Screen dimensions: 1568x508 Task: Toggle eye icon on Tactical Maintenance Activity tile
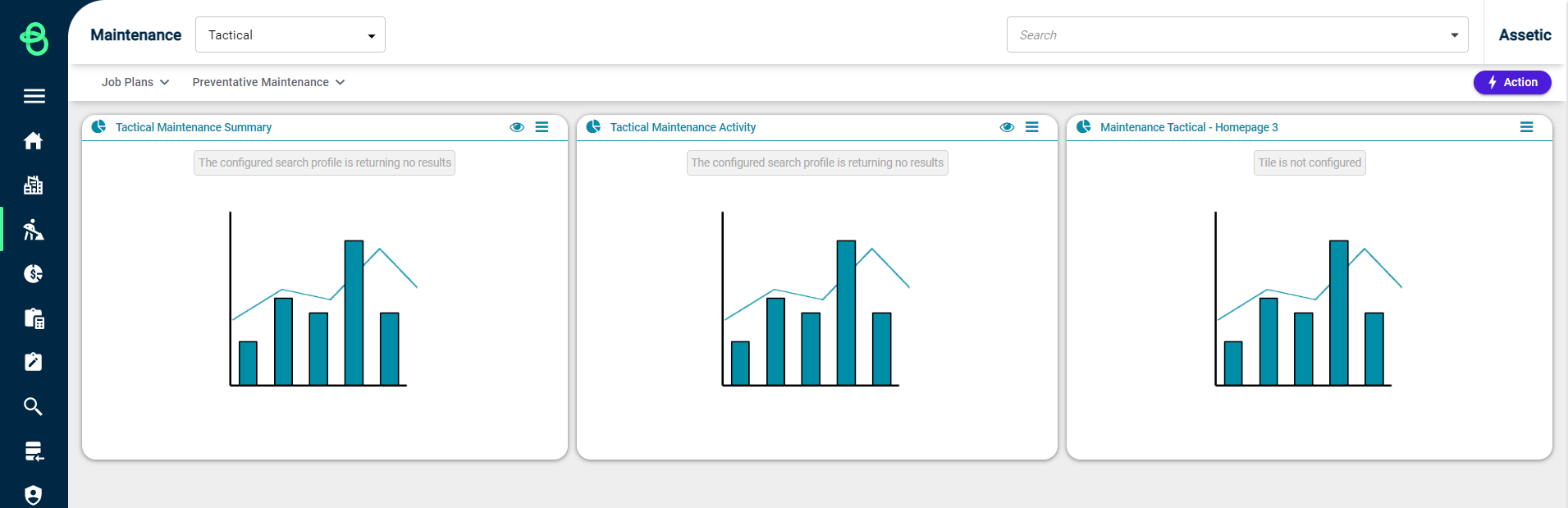(x=1008, y=127)
